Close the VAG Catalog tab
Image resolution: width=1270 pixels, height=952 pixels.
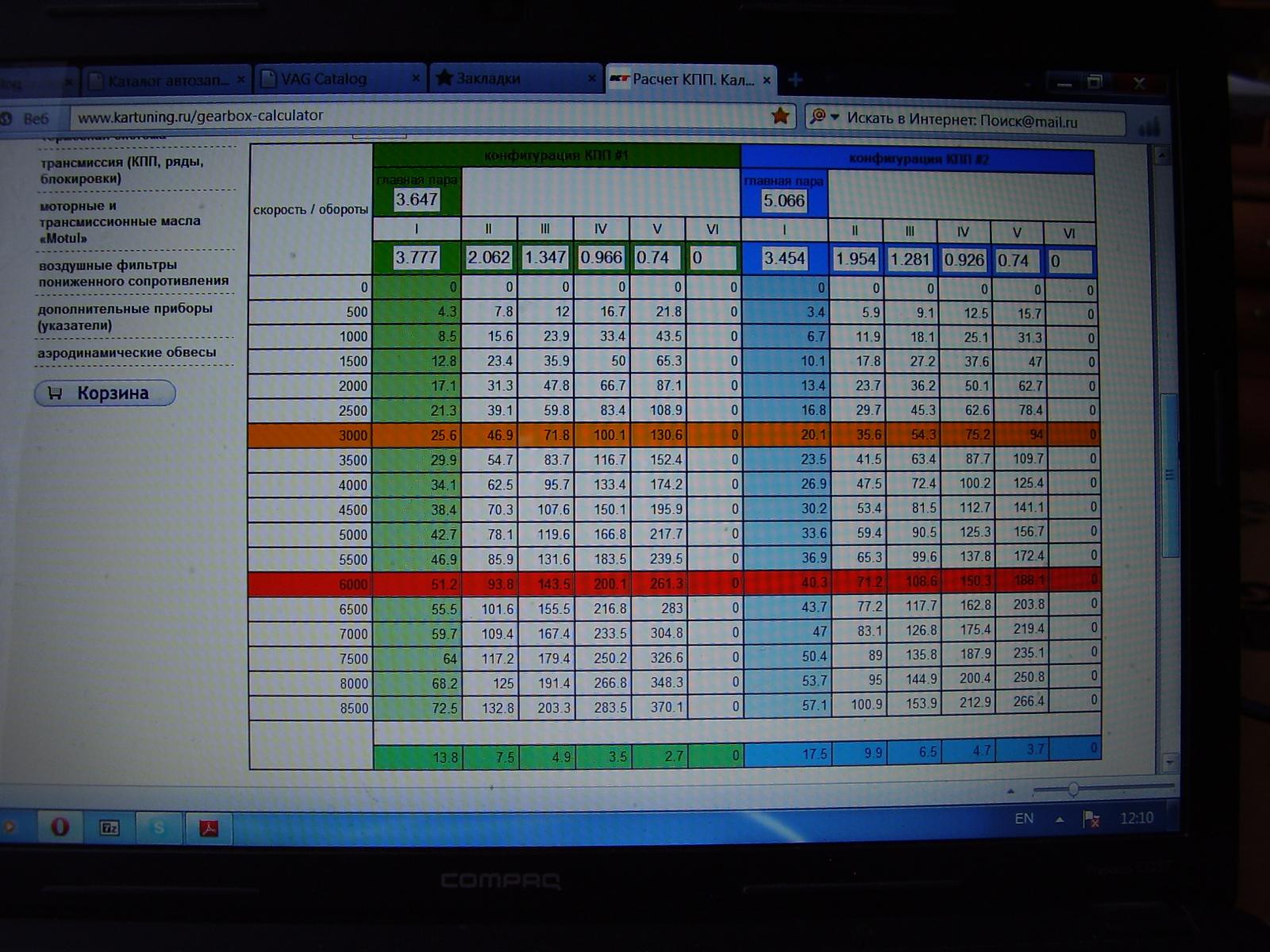tap(416, 79)
